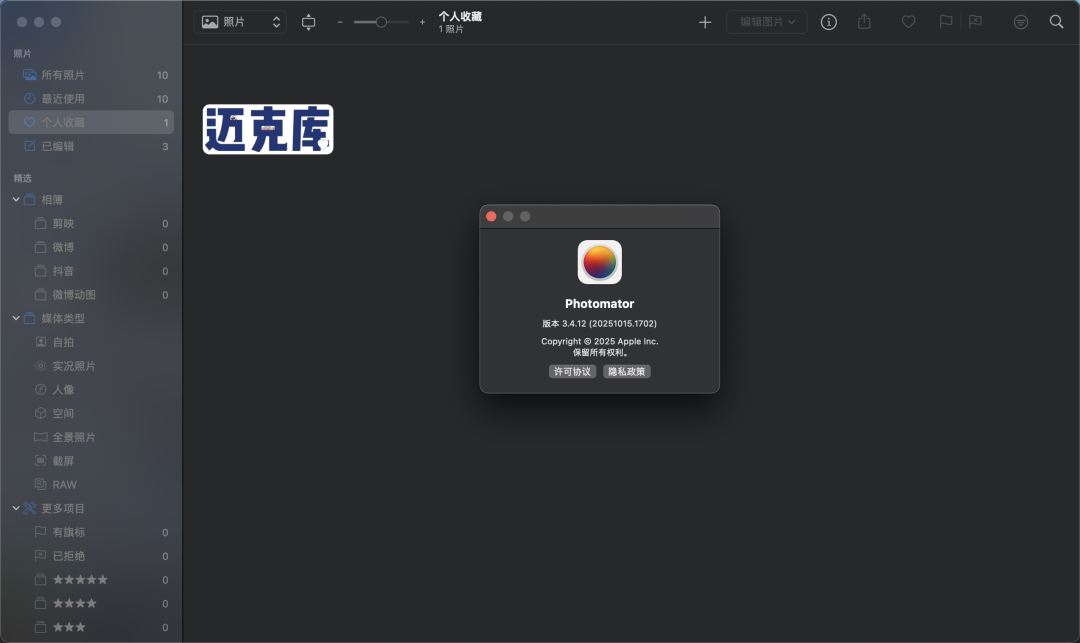This screenshot has height=643, width=1080.
Task: Click the zoom-out minus icon
Action: click(340, 22)
